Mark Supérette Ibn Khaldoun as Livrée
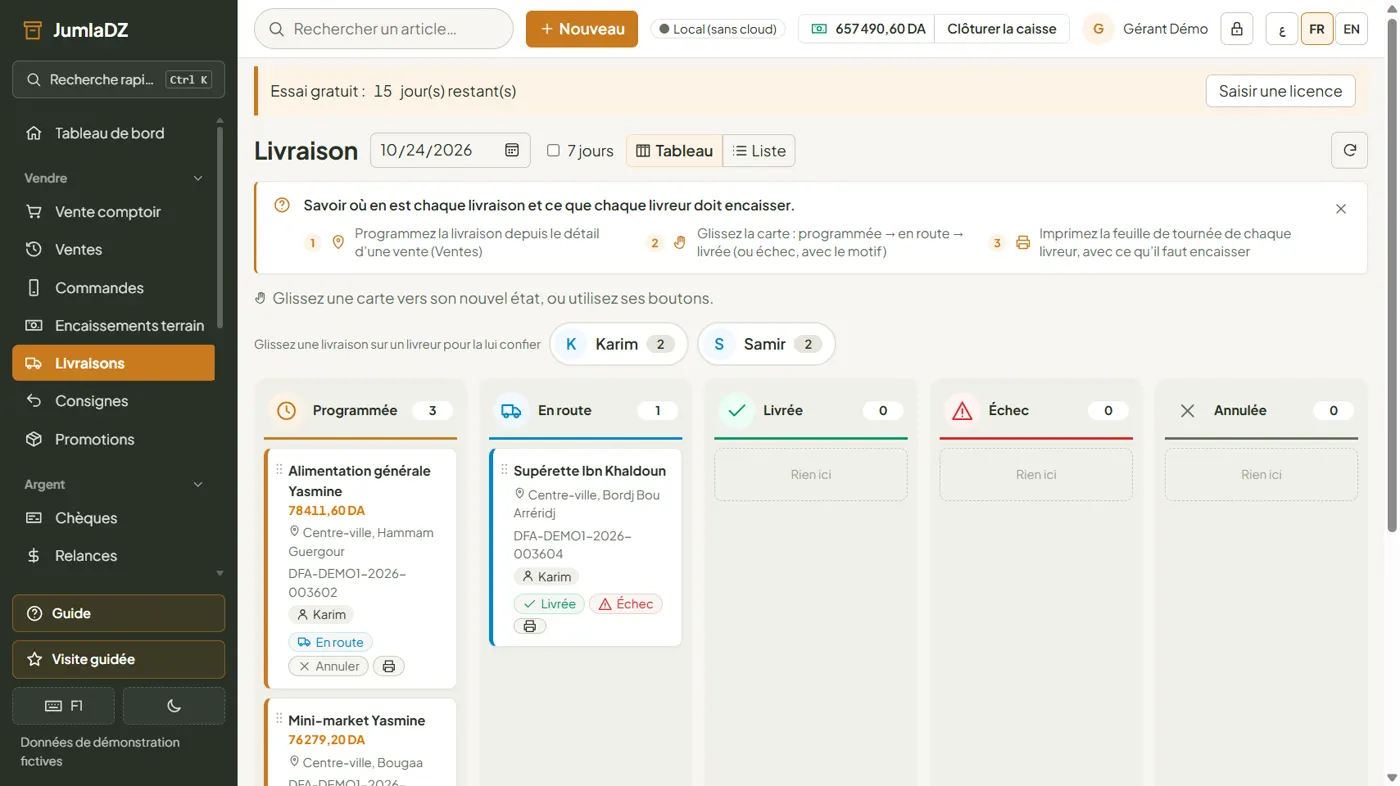Screen dimensions: 1400x786 pyautogui.click(x=549, y=604)
